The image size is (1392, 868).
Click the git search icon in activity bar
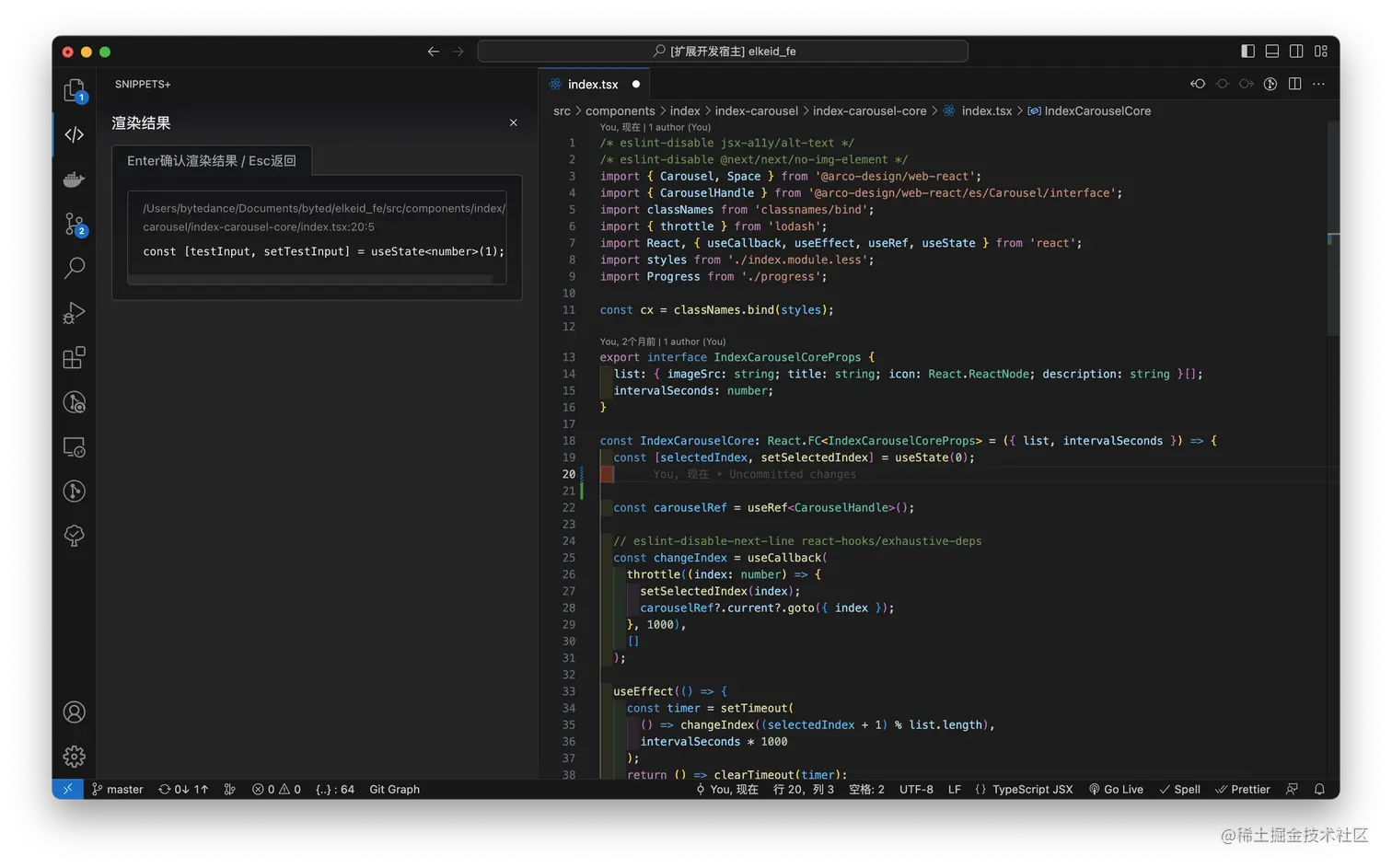tap(75, 402)
